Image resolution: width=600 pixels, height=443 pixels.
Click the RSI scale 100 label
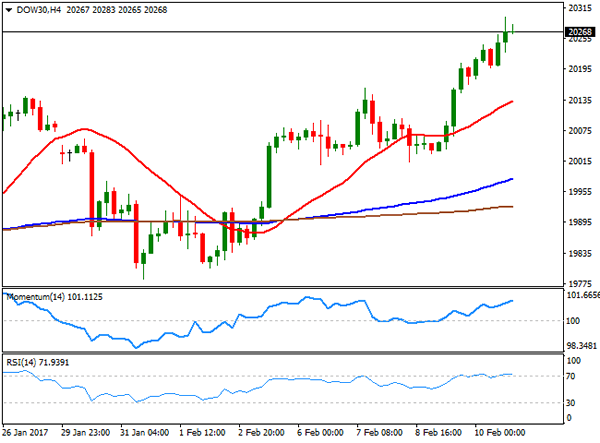click(x=573, y=361)
